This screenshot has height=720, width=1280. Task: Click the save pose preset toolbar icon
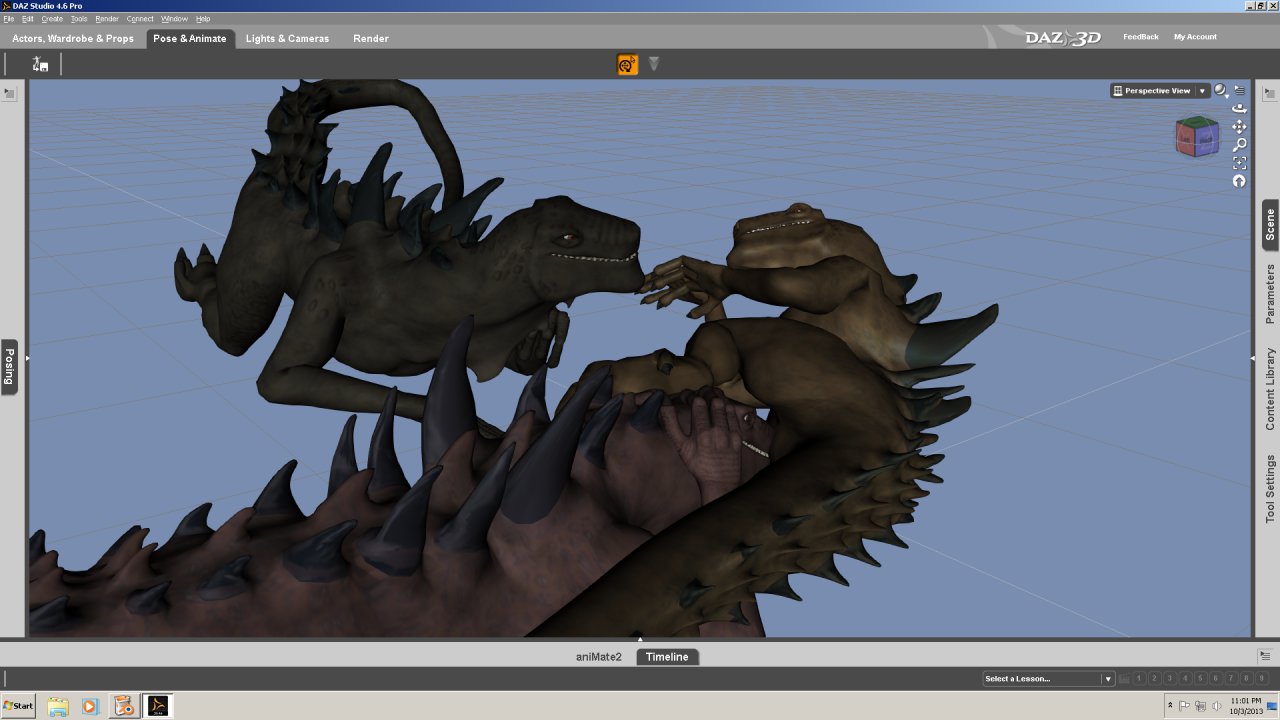[40, 65]
